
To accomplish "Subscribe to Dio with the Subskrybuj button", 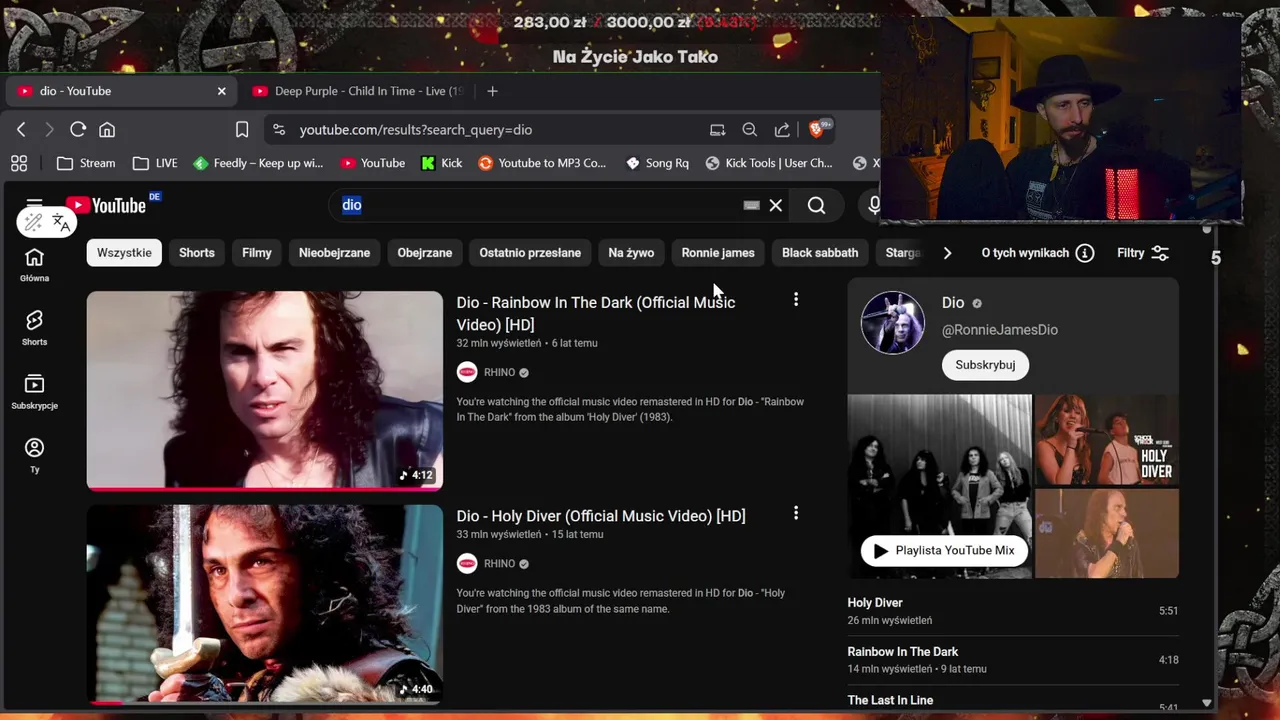I will tap(985, 365).
